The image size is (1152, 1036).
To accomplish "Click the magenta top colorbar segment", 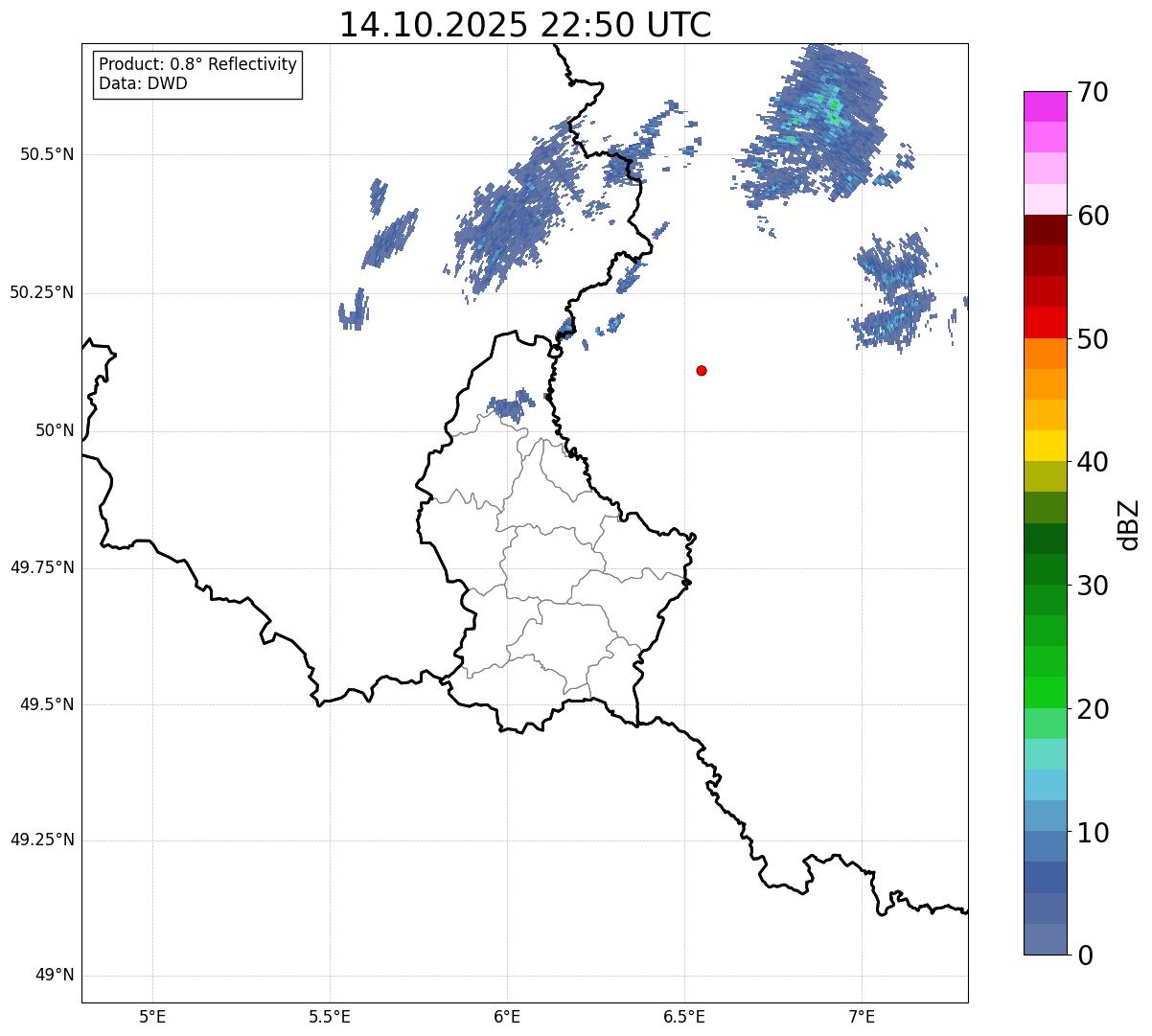I will tap(1045, 106).
